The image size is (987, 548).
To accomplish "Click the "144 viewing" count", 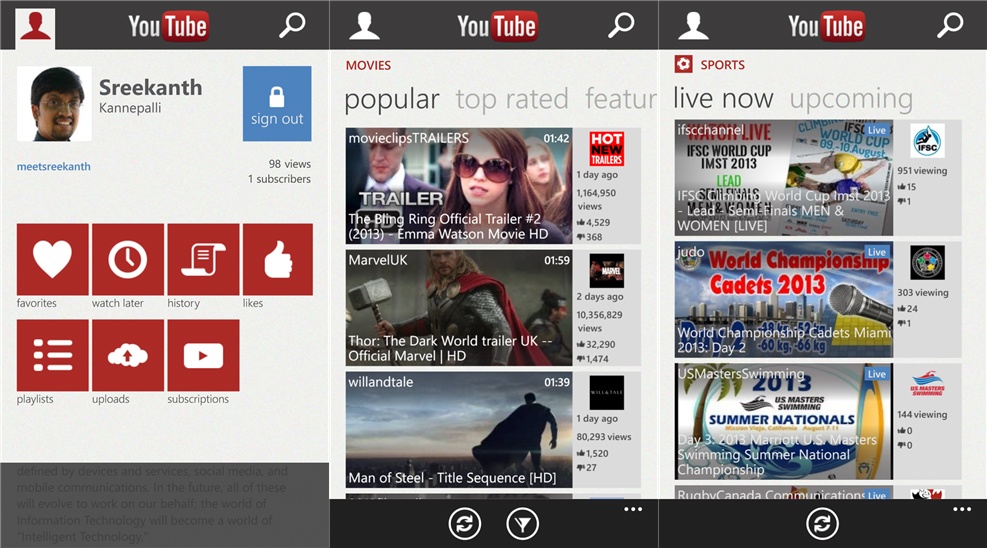I will click(922, 415).
